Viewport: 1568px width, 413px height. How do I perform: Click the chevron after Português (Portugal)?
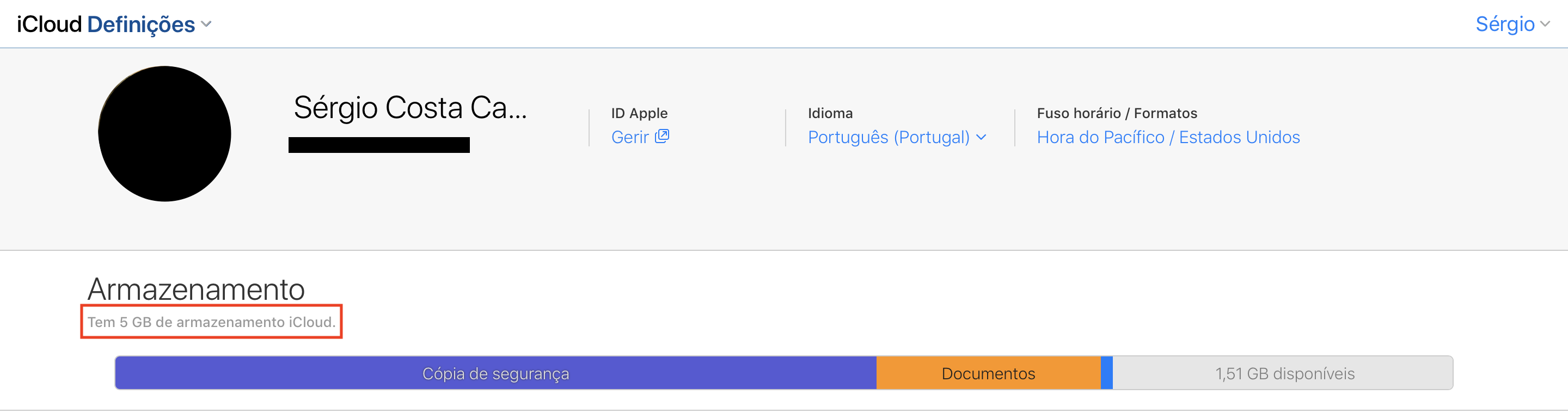coord(981,137)
